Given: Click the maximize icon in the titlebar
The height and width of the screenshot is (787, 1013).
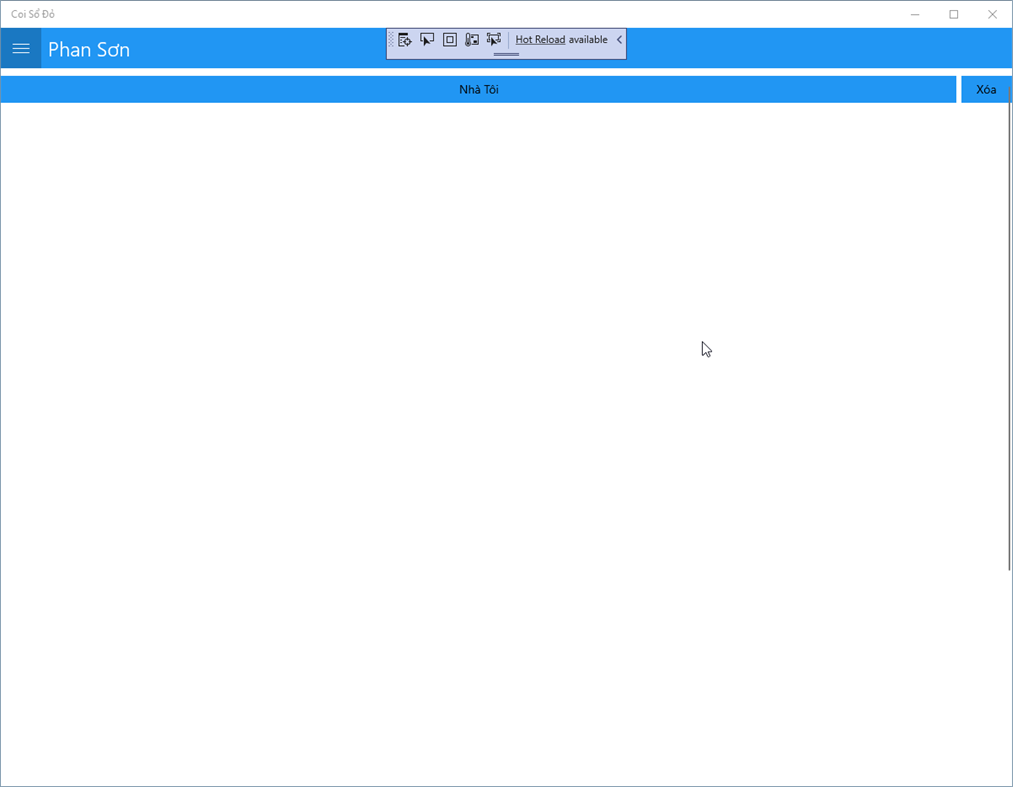Looking at the screenshot, I should point(953,14).
